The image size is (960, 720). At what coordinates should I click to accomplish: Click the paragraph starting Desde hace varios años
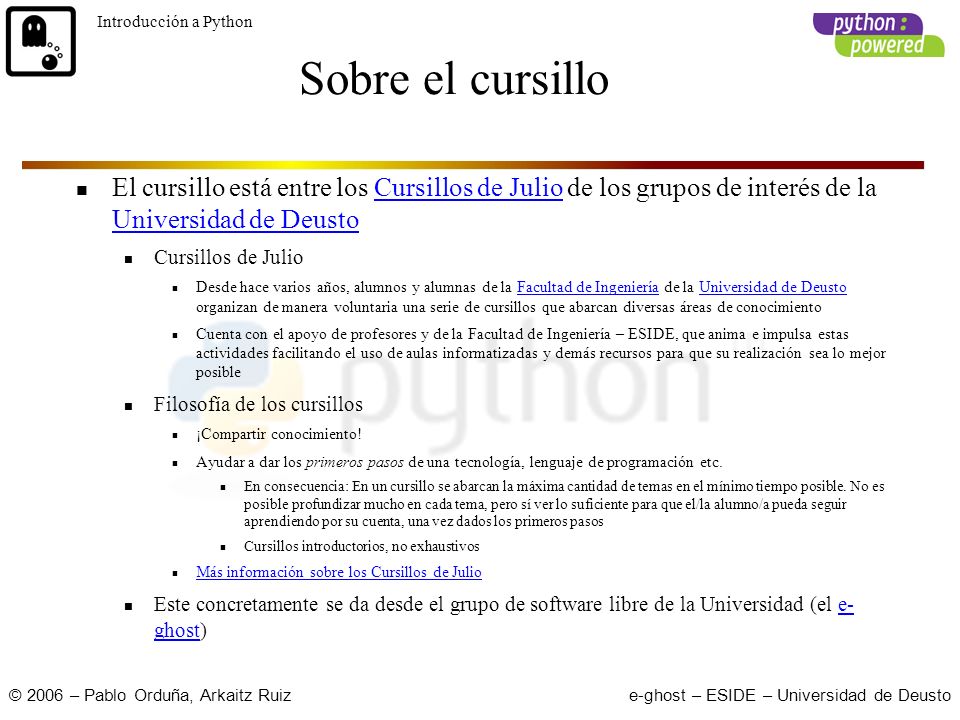coord(521,297)
